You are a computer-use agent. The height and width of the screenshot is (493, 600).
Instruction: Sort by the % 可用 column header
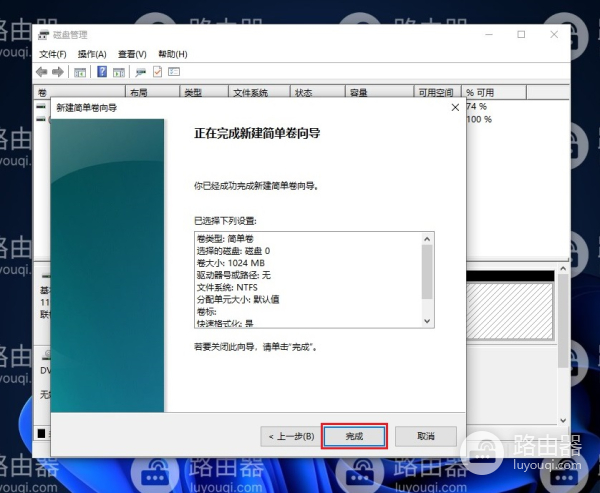[494, 93]
